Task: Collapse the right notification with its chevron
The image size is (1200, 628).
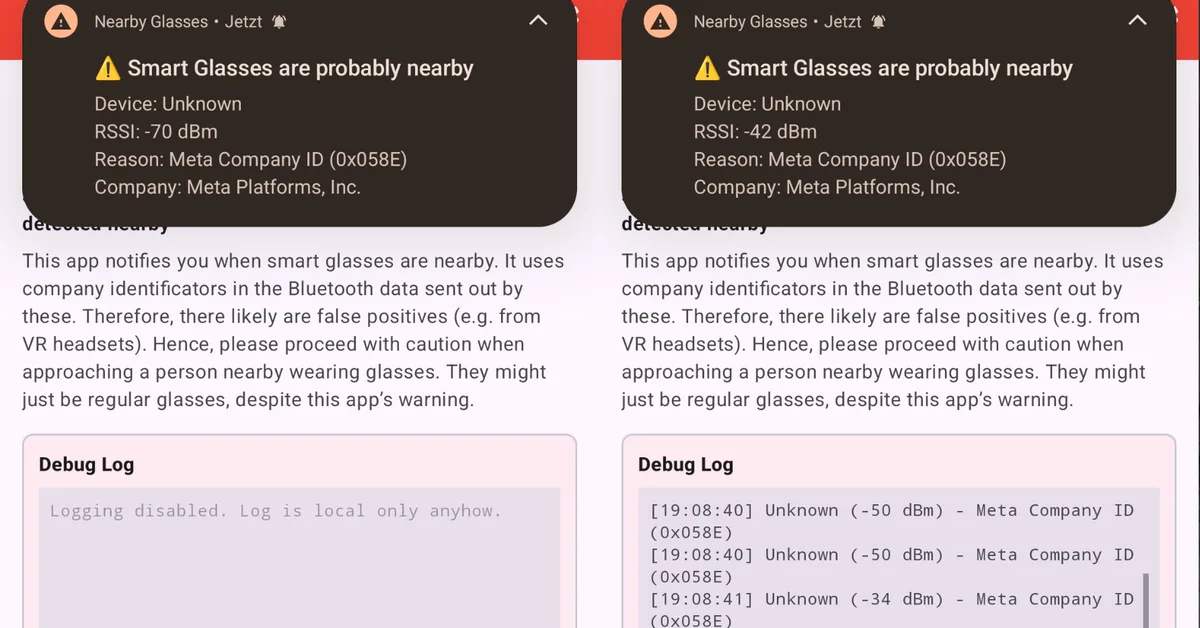Action: click(x=1137, y=20)
